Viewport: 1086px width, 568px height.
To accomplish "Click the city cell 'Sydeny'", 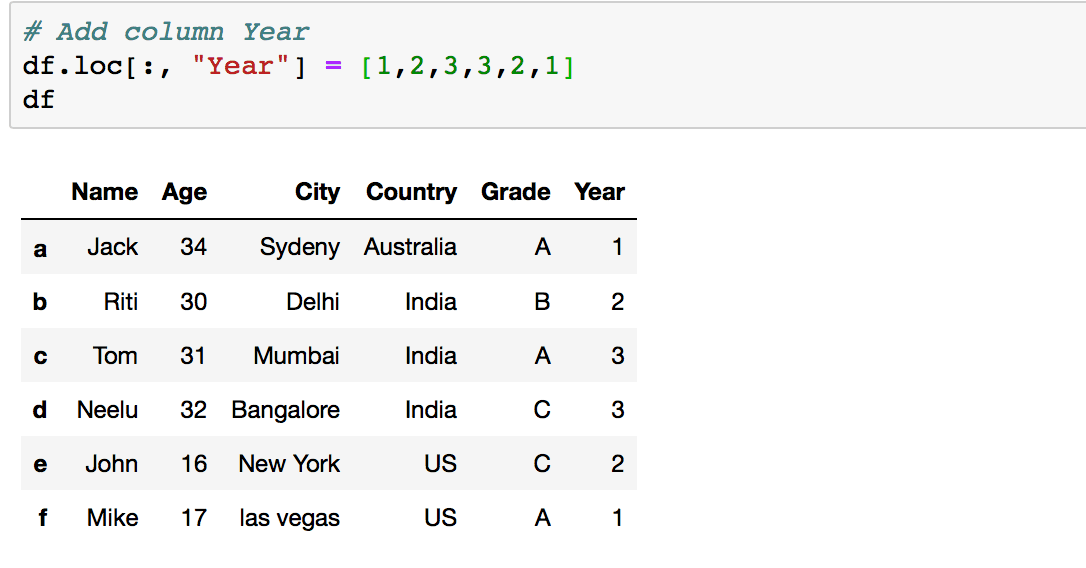I will (300, 248).
